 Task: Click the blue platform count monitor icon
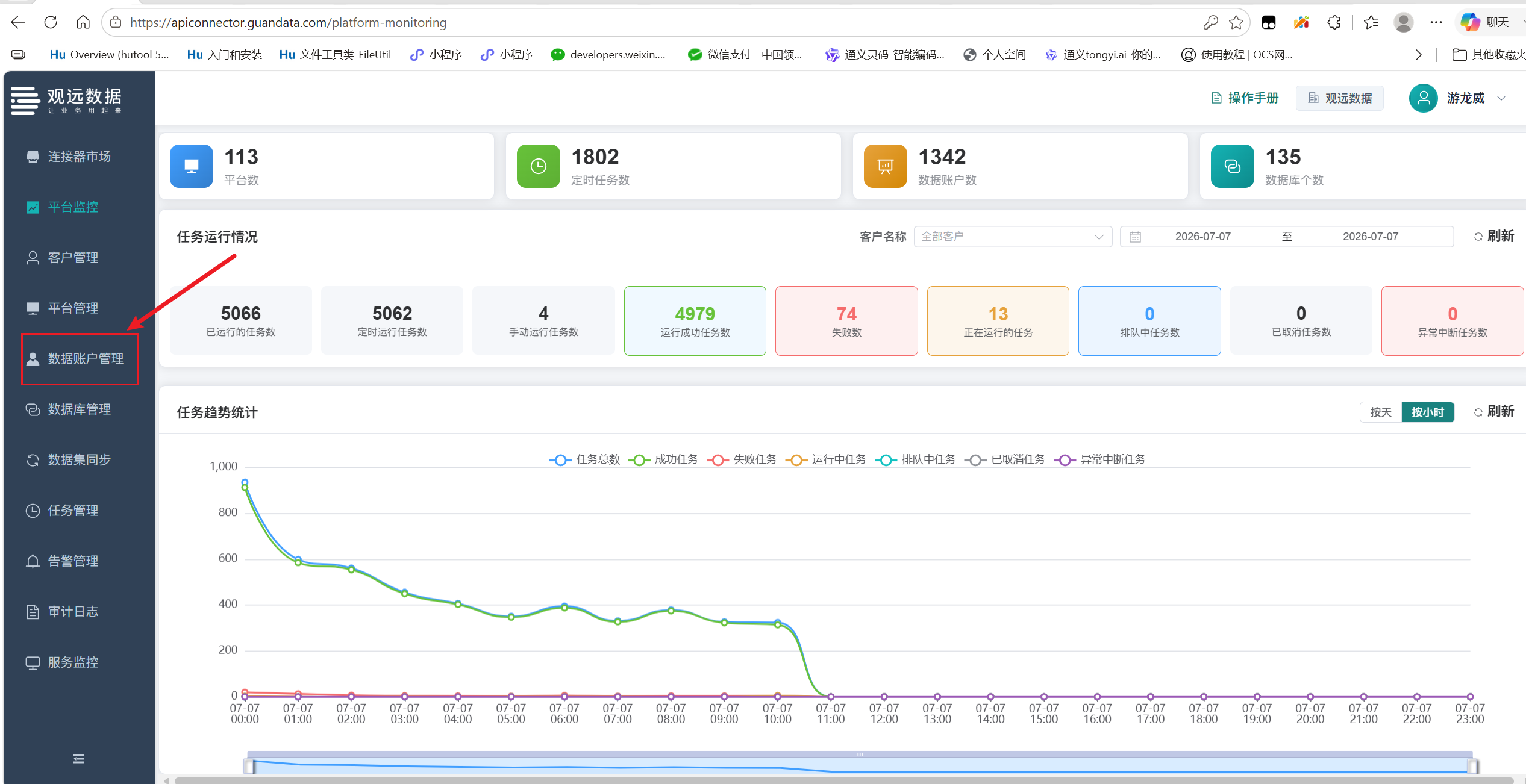point(192,166)
